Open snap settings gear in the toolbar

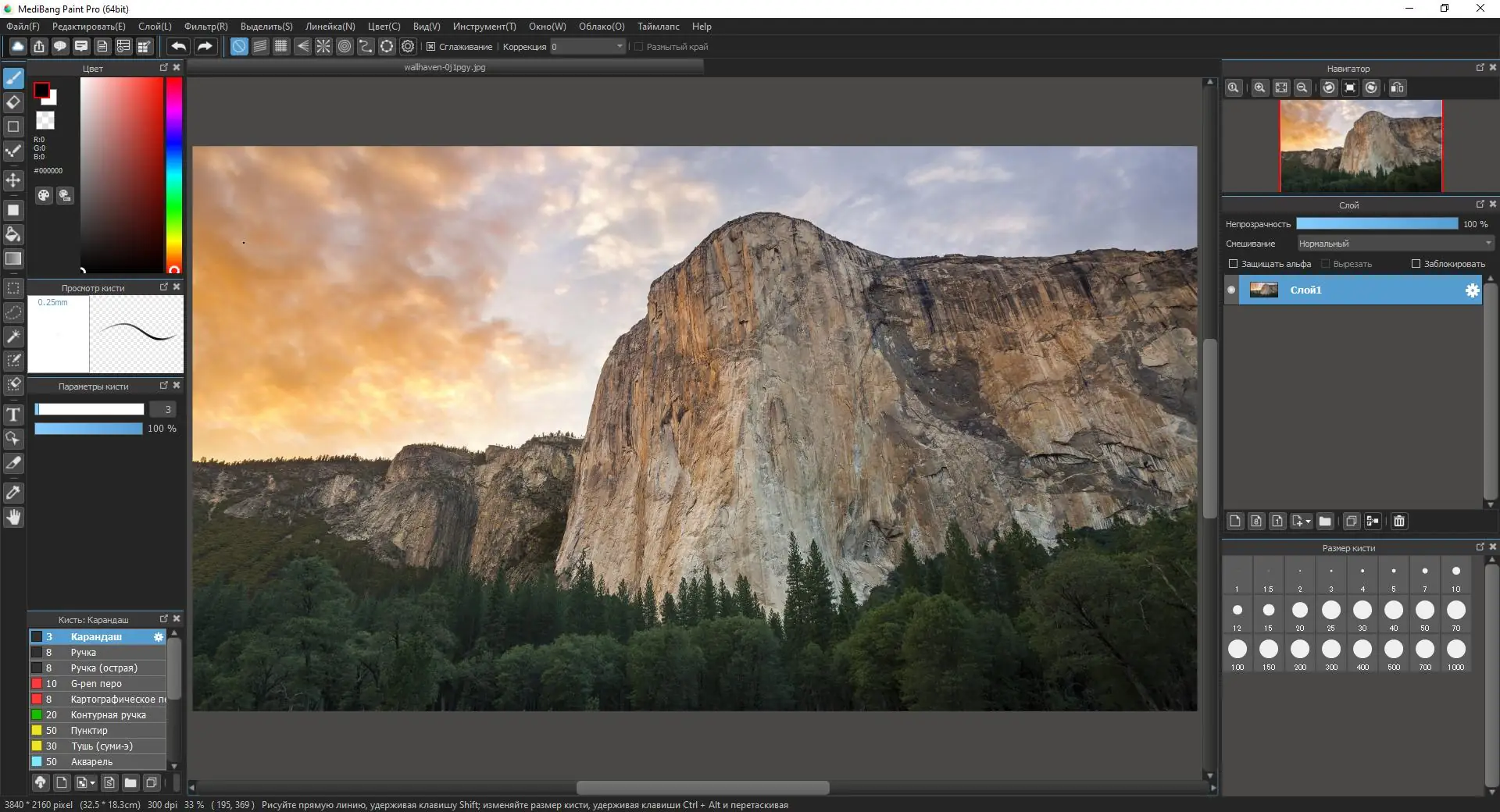click(408, 46)
